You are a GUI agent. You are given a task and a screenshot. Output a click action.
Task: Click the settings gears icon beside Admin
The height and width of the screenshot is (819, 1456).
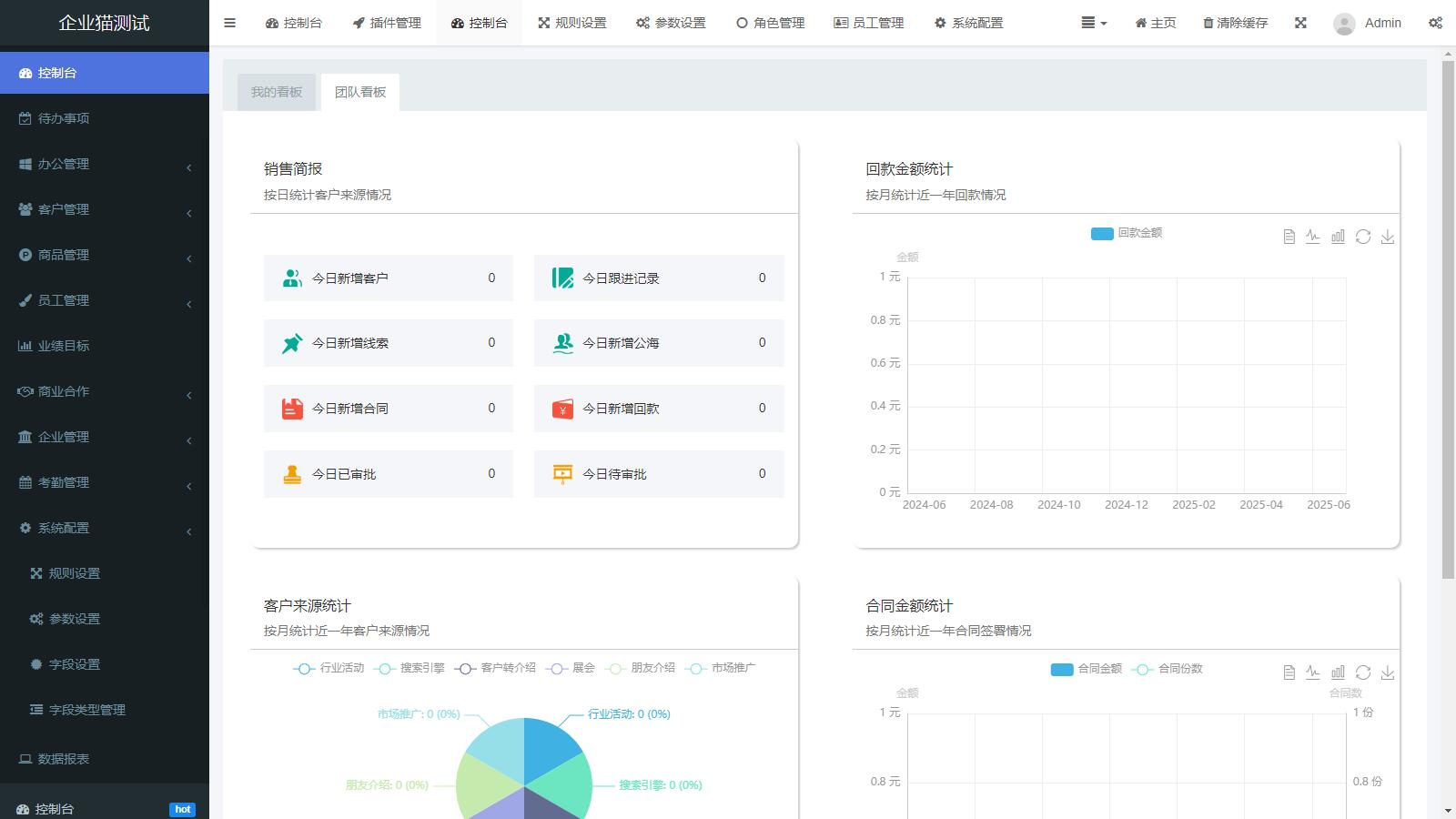pos(1435,23)
